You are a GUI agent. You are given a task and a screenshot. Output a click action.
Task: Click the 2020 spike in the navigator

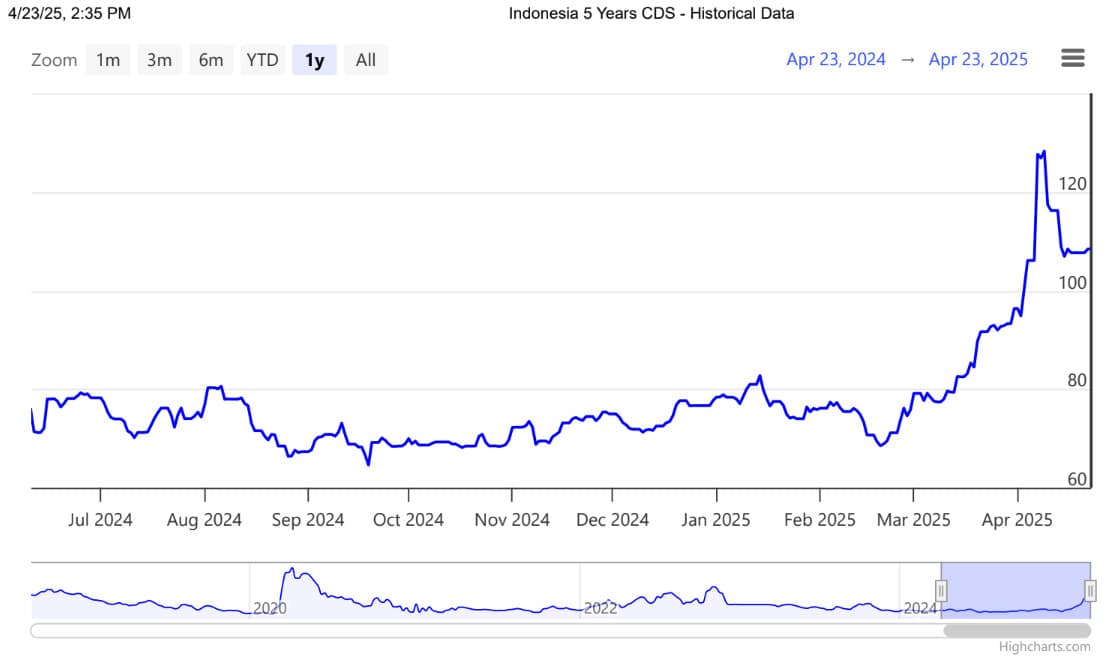pos(292,571)
